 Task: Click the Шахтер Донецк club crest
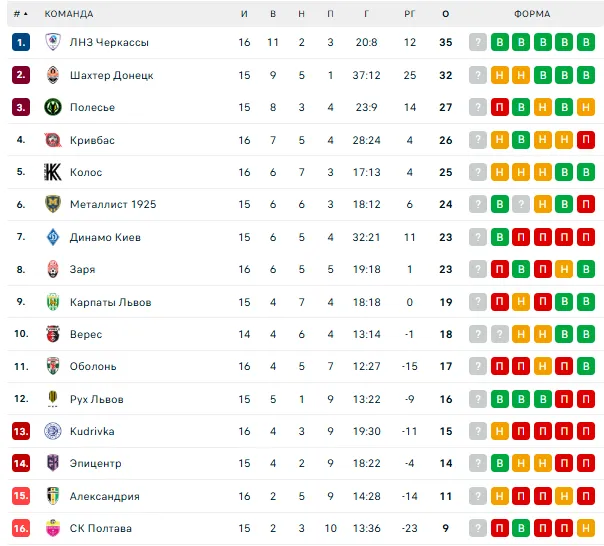(53, 75)
